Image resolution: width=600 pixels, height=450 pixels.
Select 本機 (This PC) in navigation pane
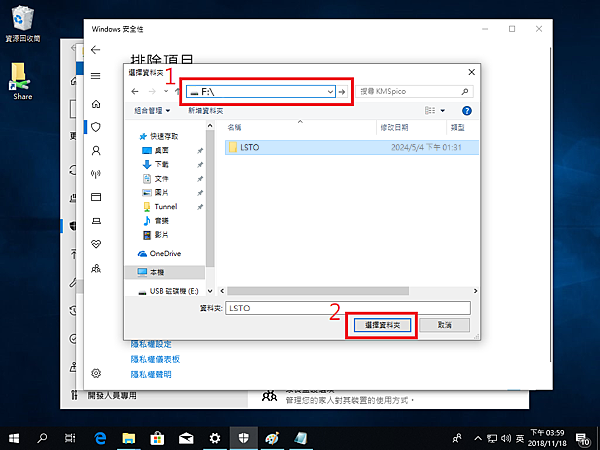pyautogui.click(x=162, y=271)
